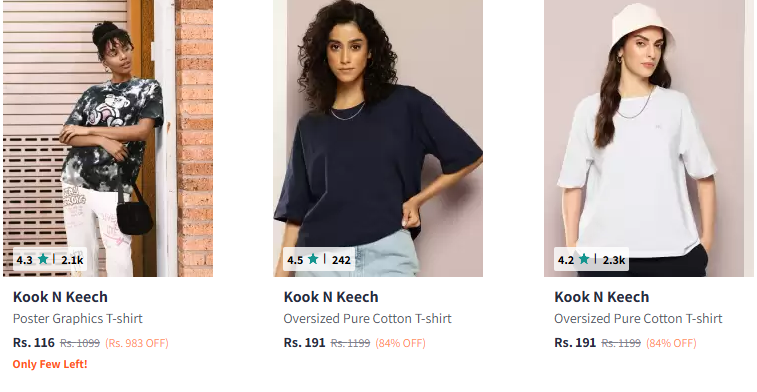Open Kook N Keech brand for Poster Graphics T-shirt
757x392 pixels.
coord(60,297)
